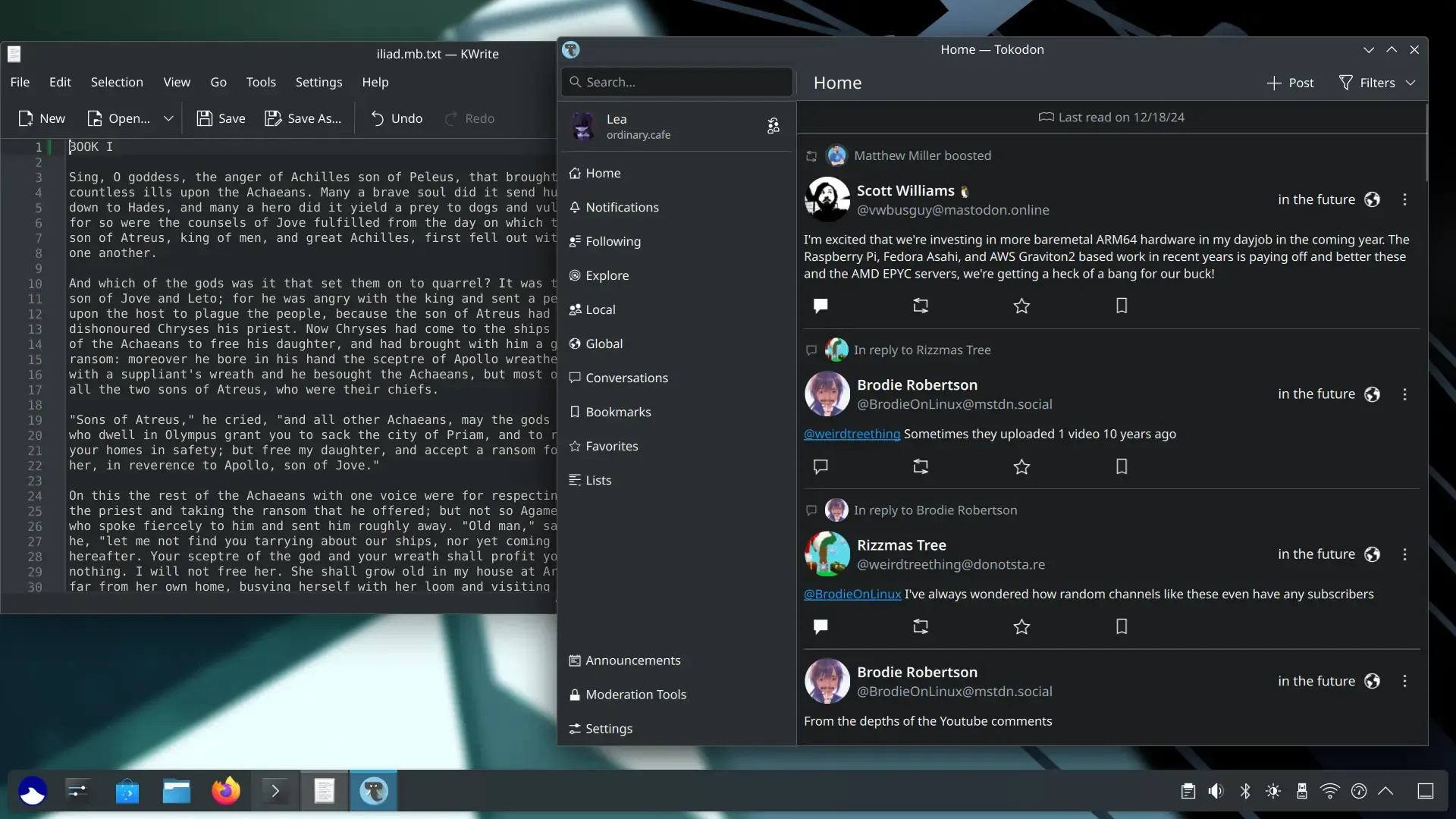1456x819 pixels.
Task: Click Open... in KWrite toolbar
Action: pos(118,118)
